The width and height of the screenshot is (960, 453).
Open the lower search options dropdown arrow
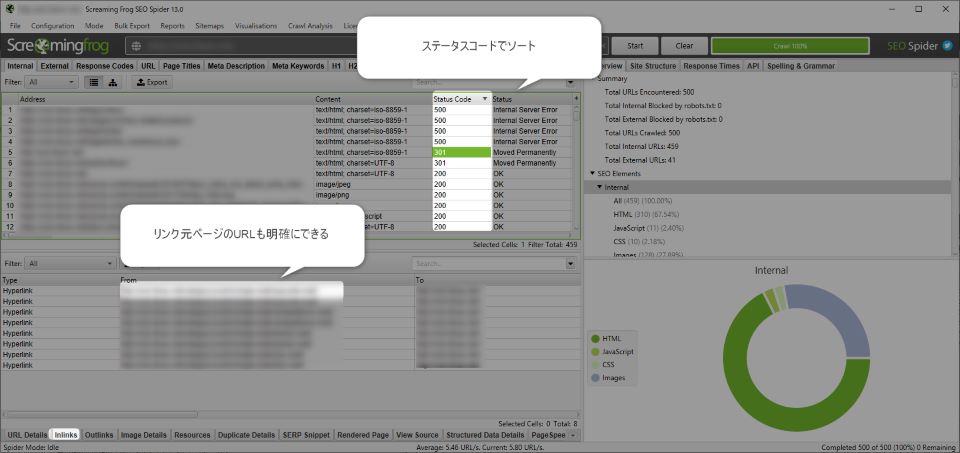(571, 263)
